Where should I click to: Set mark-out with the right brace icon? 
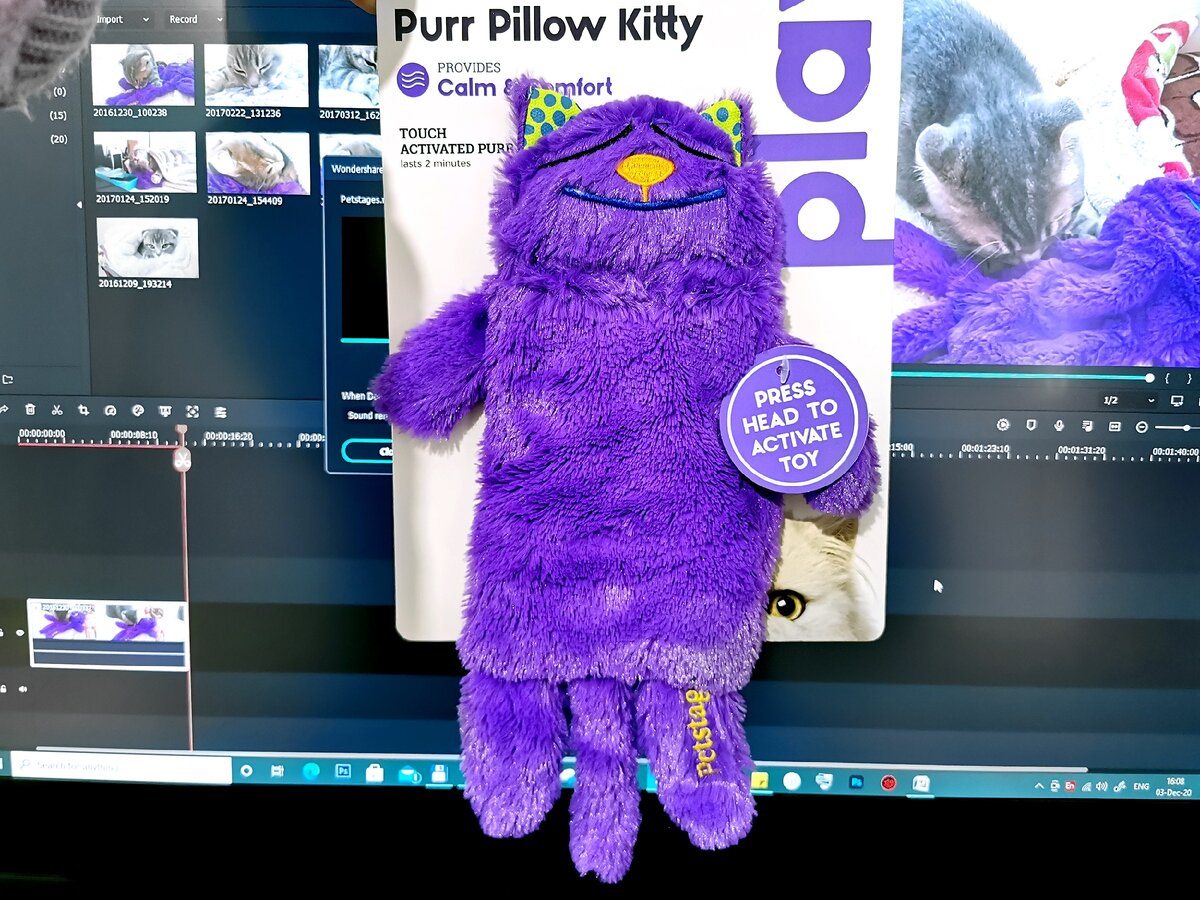pyautogui.click(x=1189, y=378)
